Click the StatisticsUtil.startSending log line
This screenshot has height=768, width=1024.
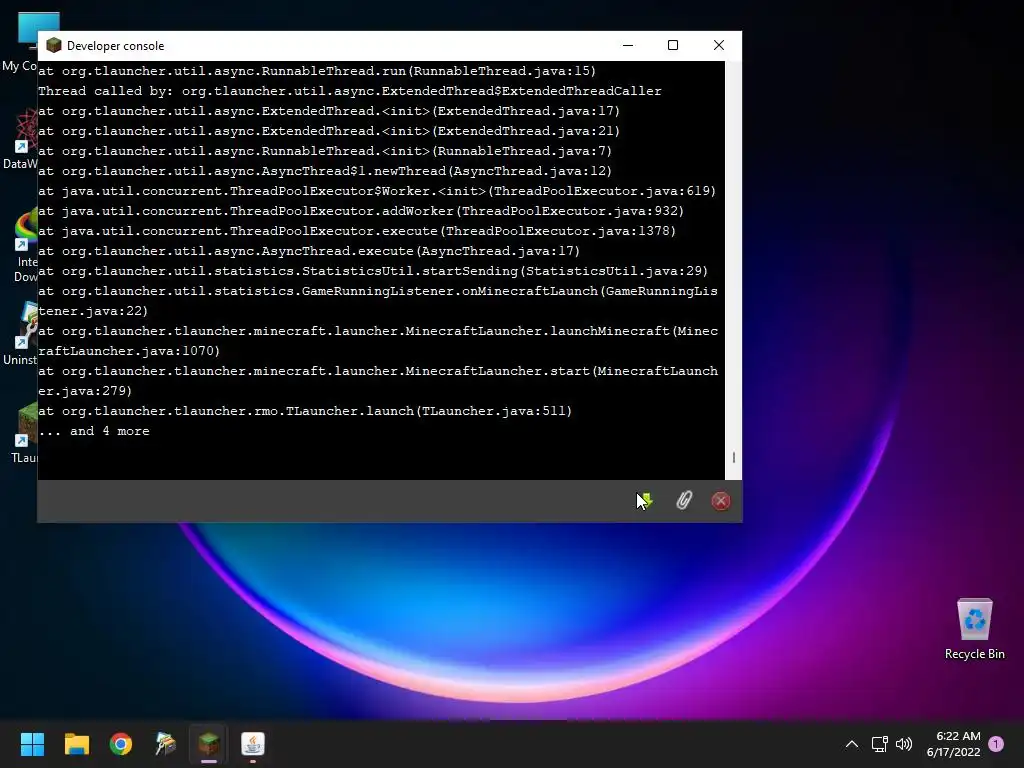click(373, 271)
